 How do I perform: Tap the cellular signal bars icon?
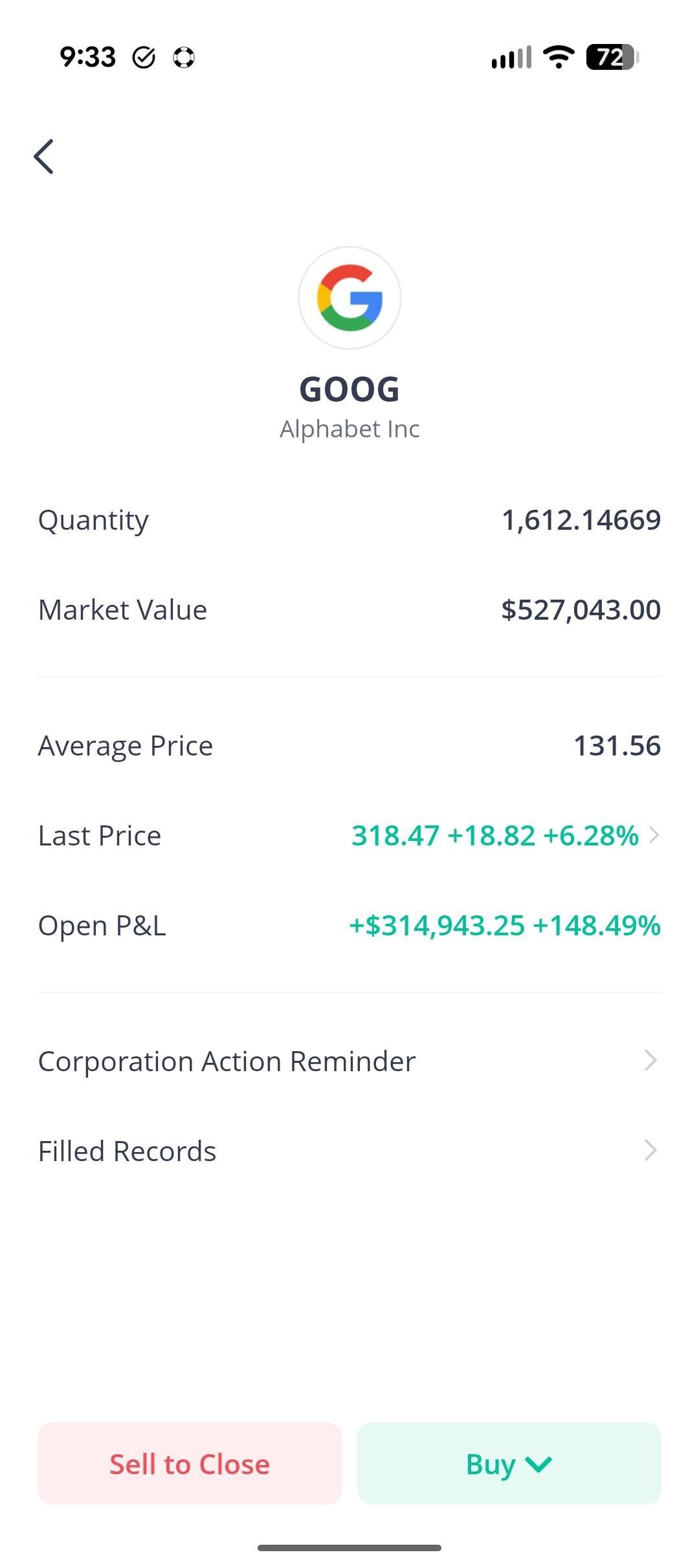[x=511, y=58]
